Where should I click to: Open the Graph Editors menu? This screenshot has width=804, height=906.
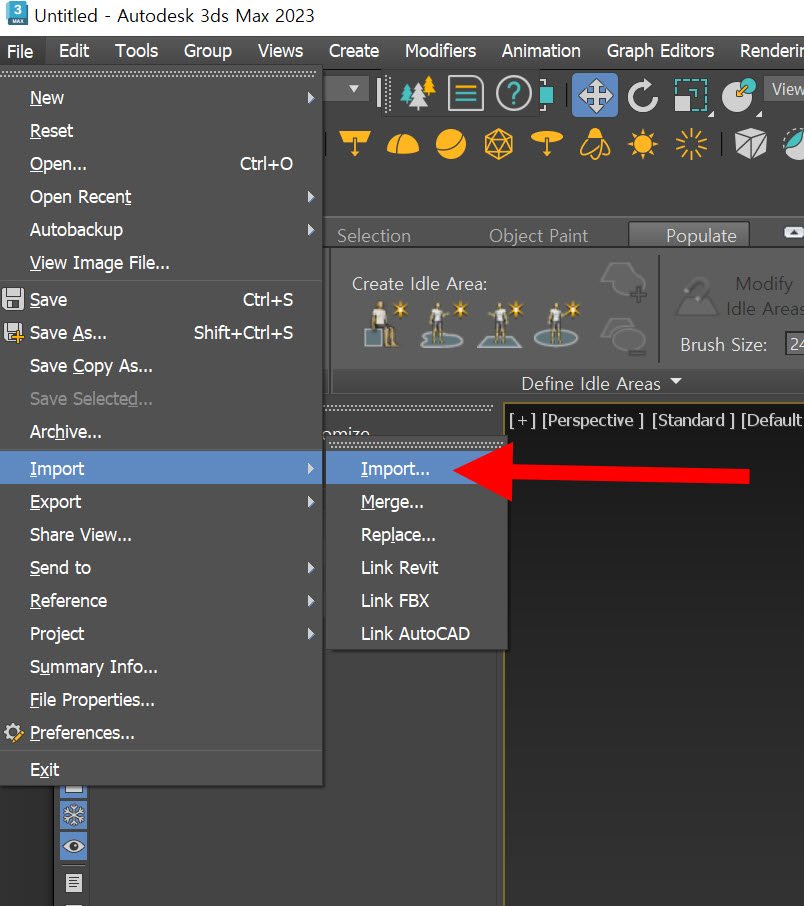[660, 51]
